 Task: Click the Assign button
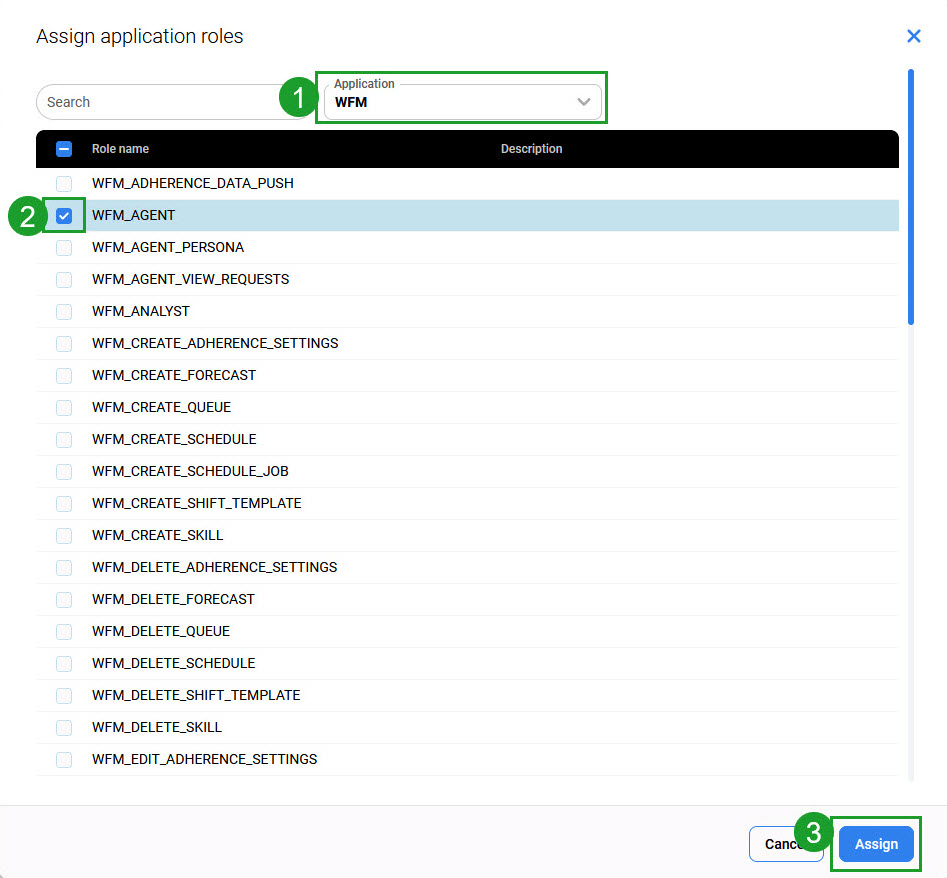(x=876, y=844)
